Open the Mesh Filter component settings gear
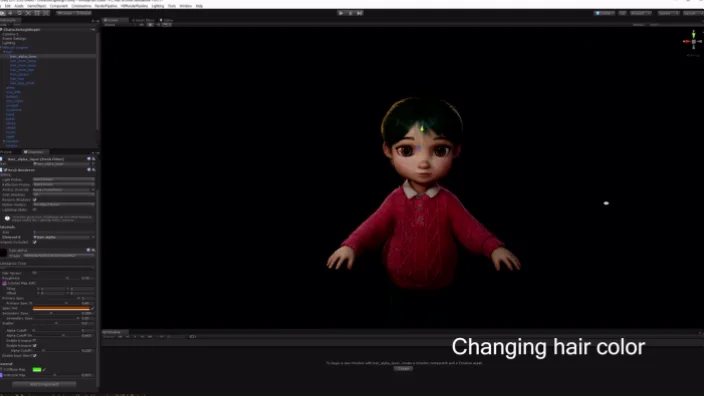704x397 pixels. tap(93, 159)
